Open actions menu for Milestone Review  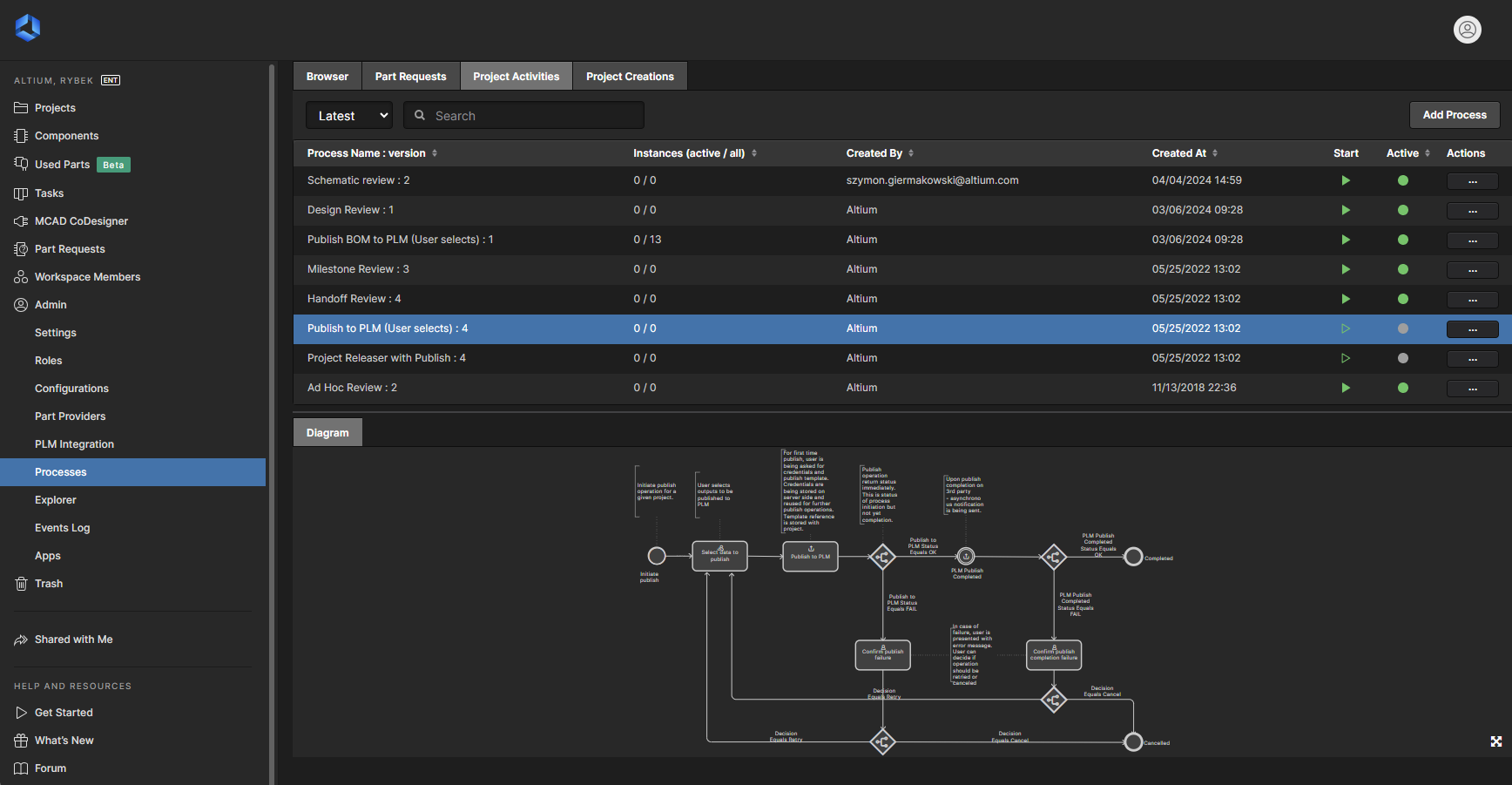point(1473,270)
